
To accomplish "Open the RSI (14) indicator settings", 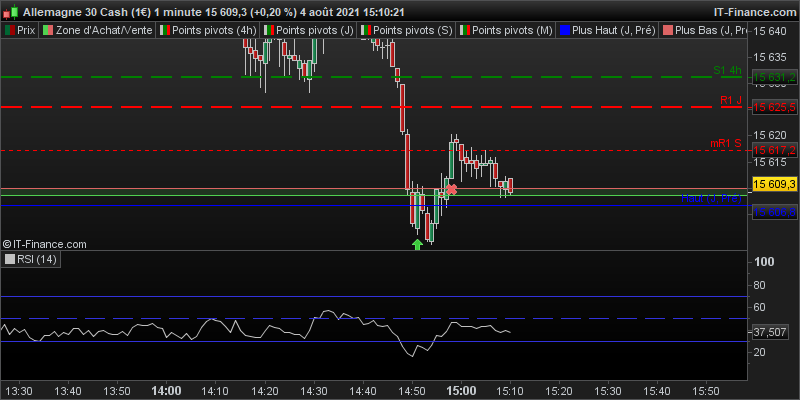I will [31, 260].
